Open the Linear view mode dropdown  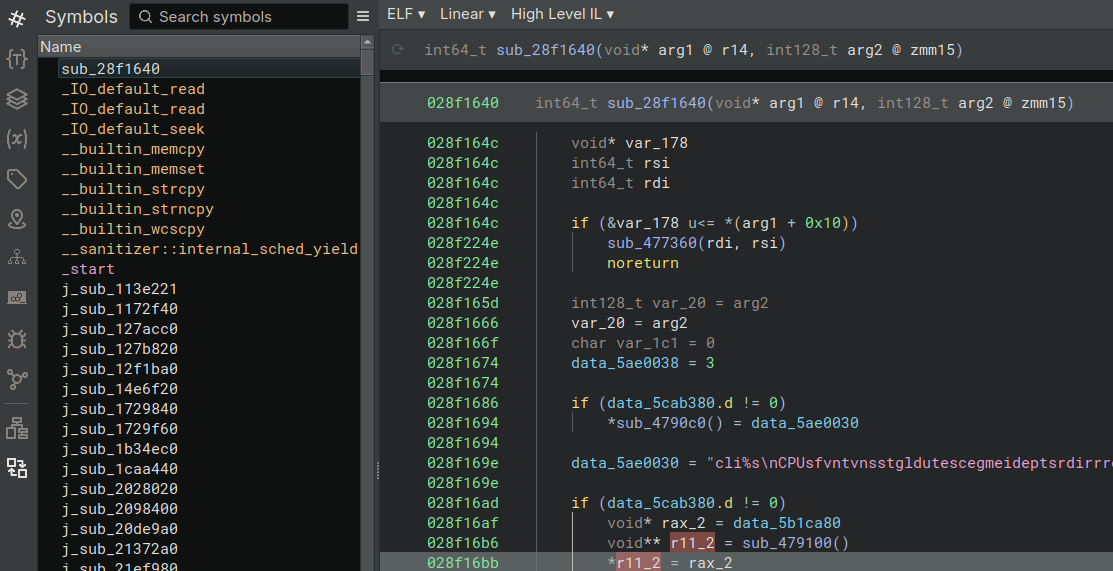click(468, 14)
